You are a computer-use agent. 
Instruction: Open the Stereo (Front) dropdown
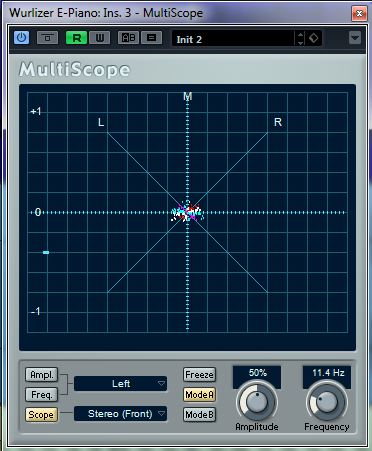[x=120, y=414]
